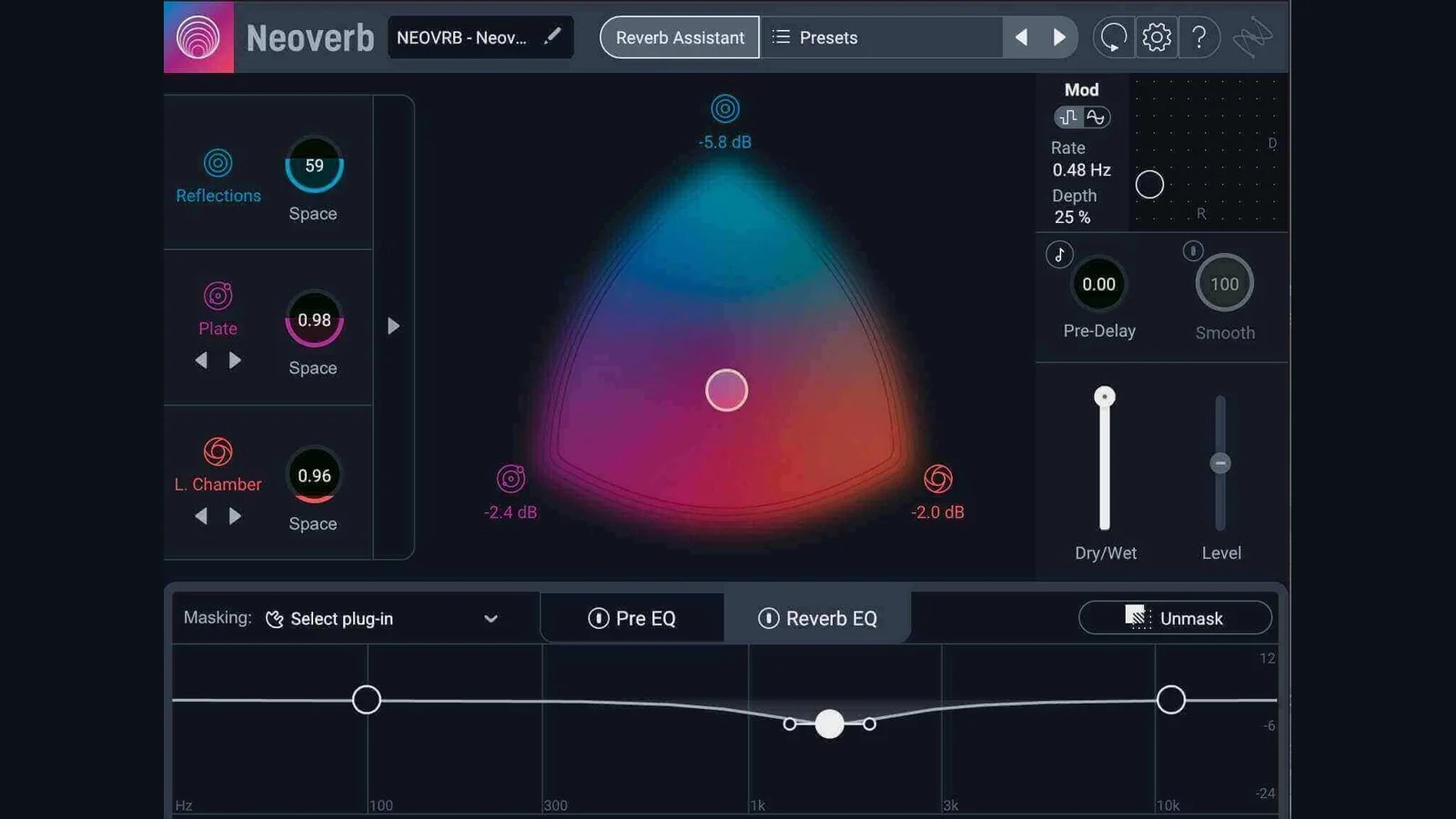Edit the preset name with pencil icon
The width and height of the screenshot is (1456, 819).
click(552, 36)
